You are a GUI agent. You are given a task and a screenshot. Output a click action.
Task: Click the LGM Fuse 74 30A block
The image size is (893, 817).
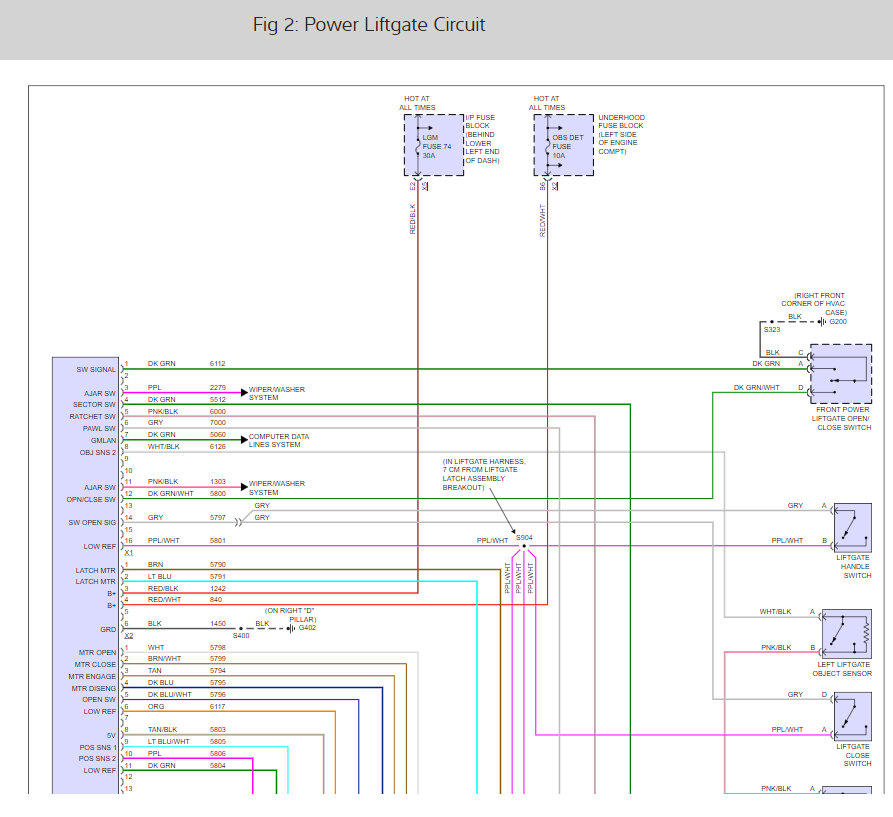(434, 145)
